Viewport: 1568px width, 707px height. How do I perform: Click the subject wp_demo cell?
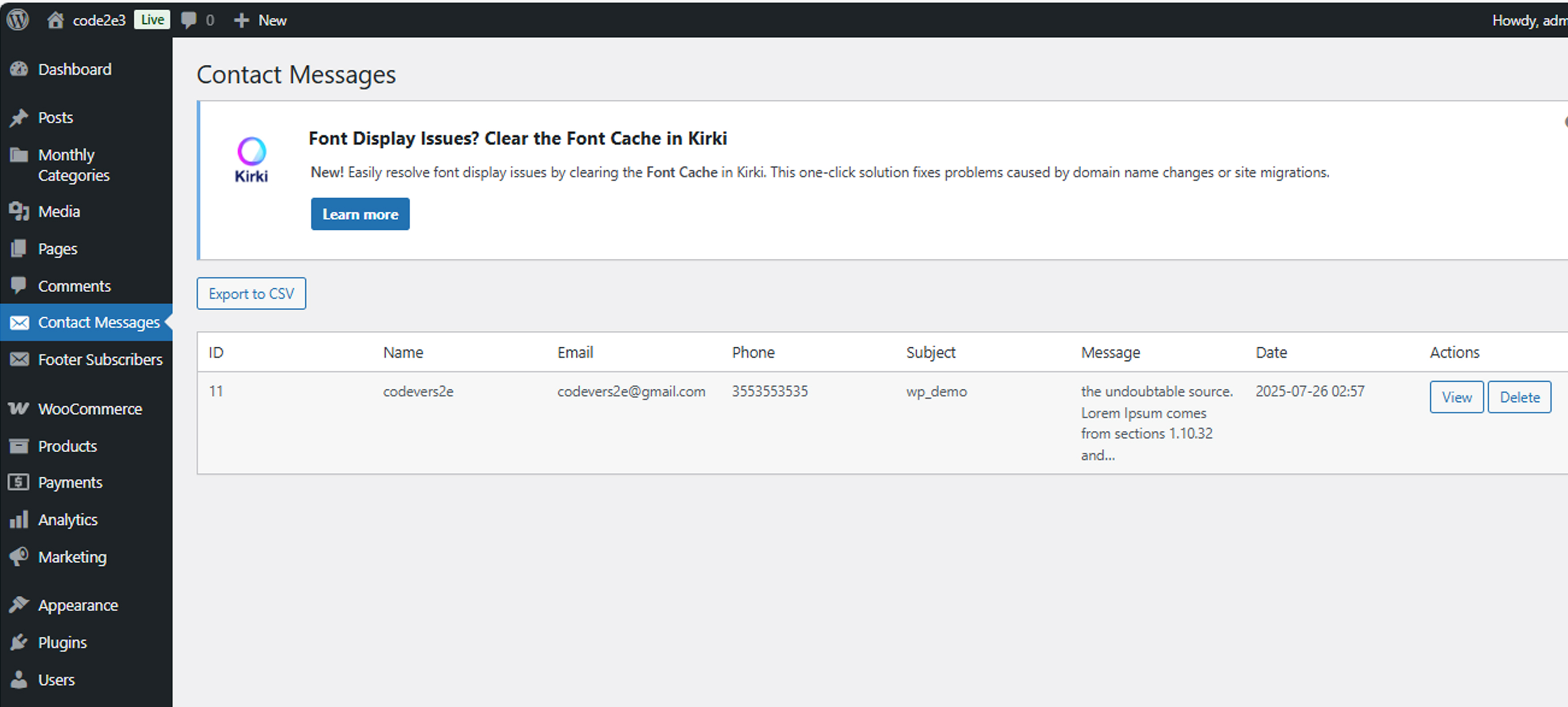(936, 391)
